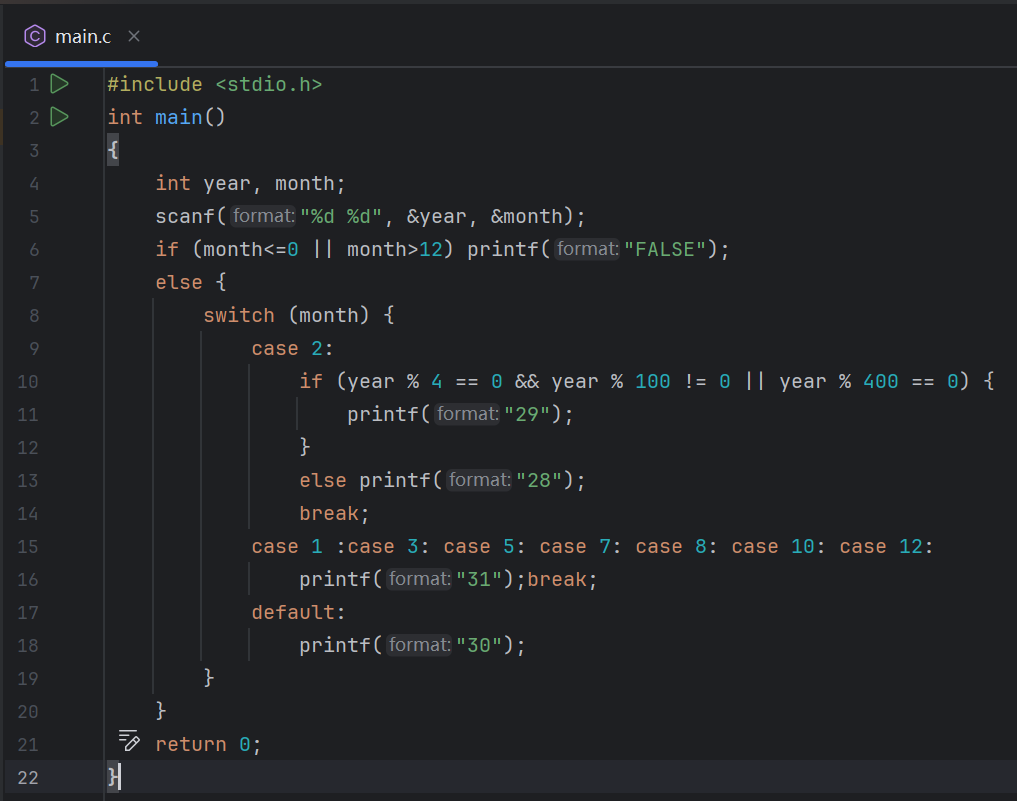Image resolution: width=1017 pixels, height=801 pixels.
Task: Click the "31" string literal
Action: click(x=478, y=579)
